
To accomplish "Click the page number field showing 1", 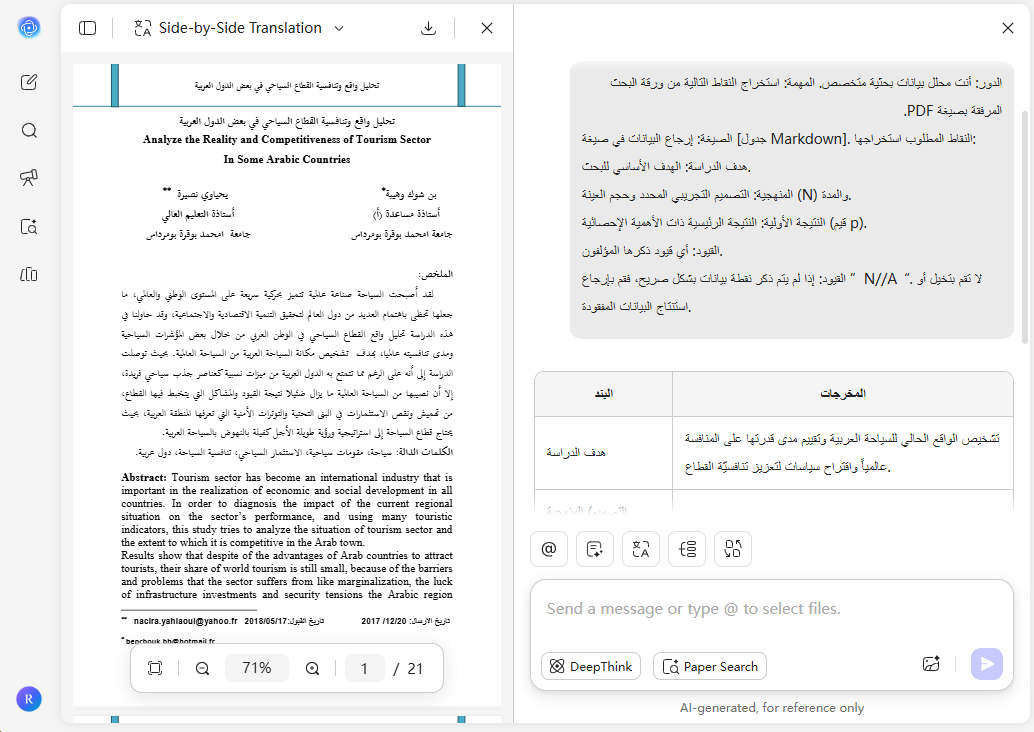I will coord(364,668).
